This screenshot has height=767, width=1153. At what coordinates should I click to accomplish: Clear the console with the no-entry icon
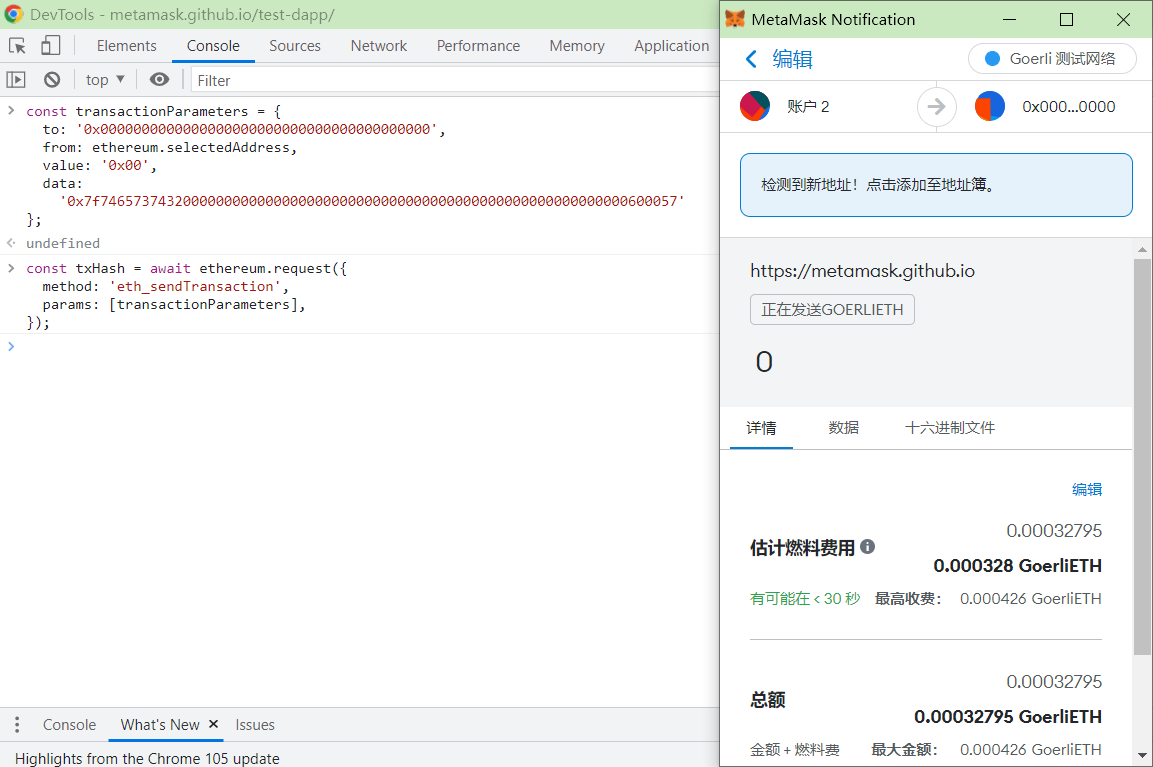[x=51, y=79]
